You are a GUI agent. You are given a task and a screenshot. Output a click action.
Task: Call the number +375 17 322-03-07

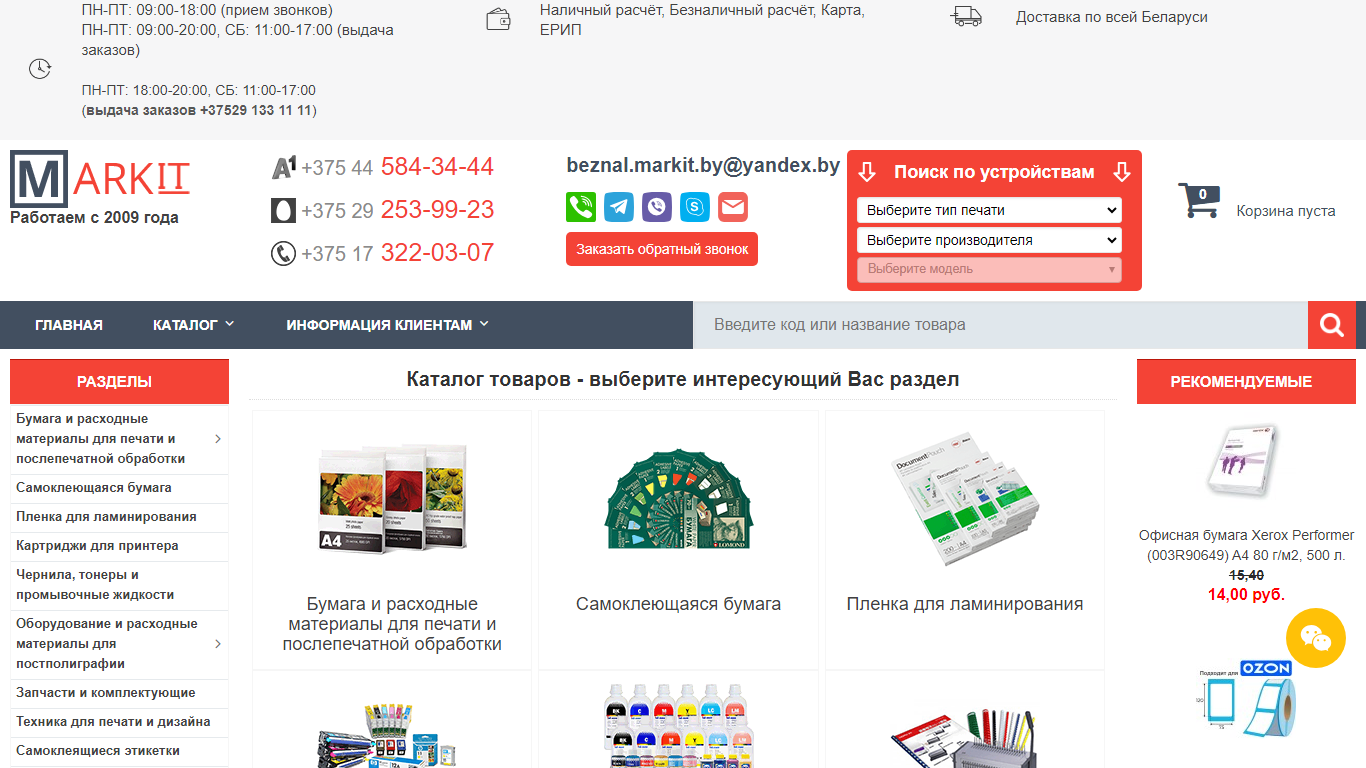[x=397, y=253]
